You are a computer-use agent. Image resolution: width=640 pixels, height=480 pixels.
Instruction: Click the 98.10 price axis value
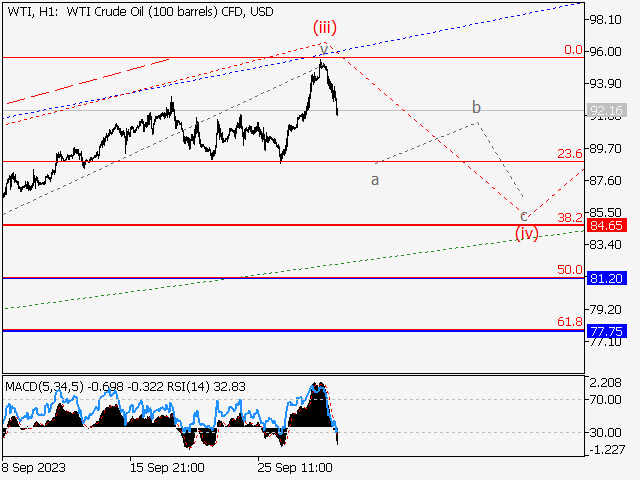tap(607, 20)
